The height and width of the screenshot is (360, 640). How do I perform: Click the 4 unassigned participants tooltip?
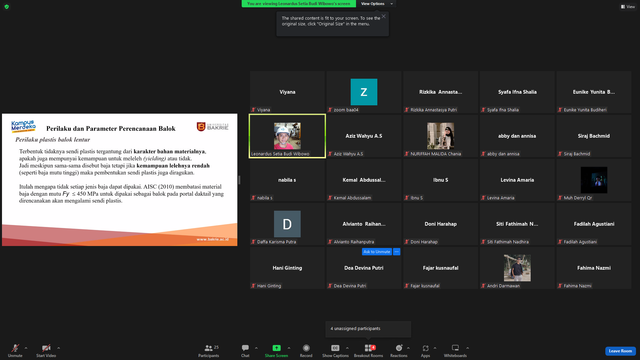pyautogui.click(x=368, y=329)
